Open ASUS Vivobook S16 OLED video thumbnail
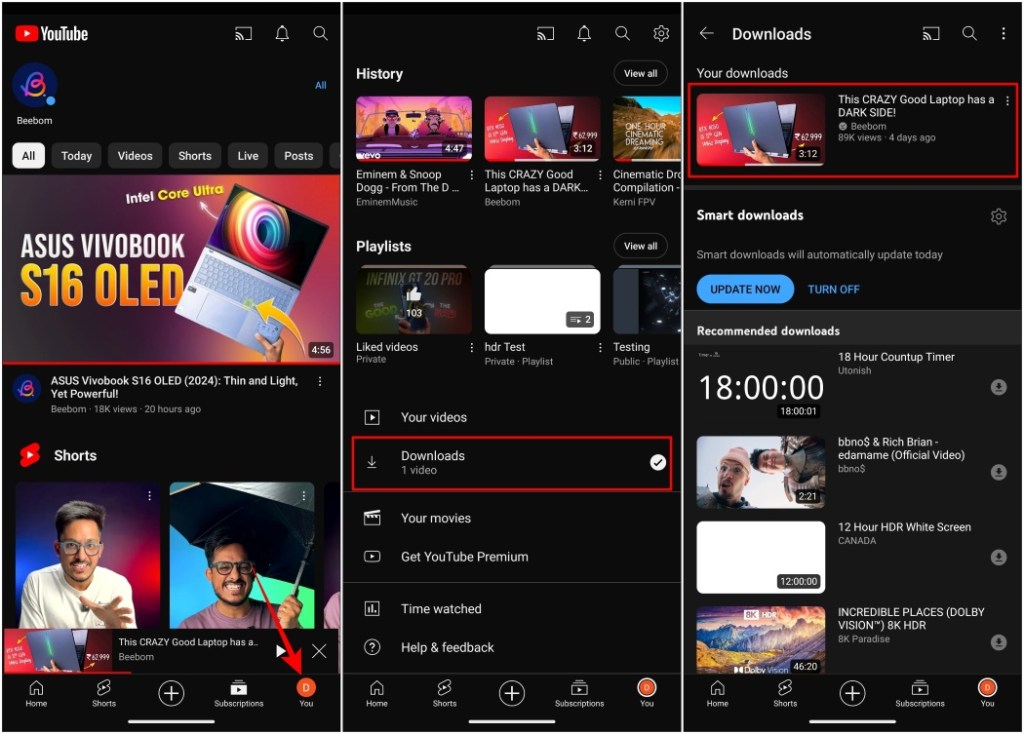1024x734 pixels. [171, 268]
